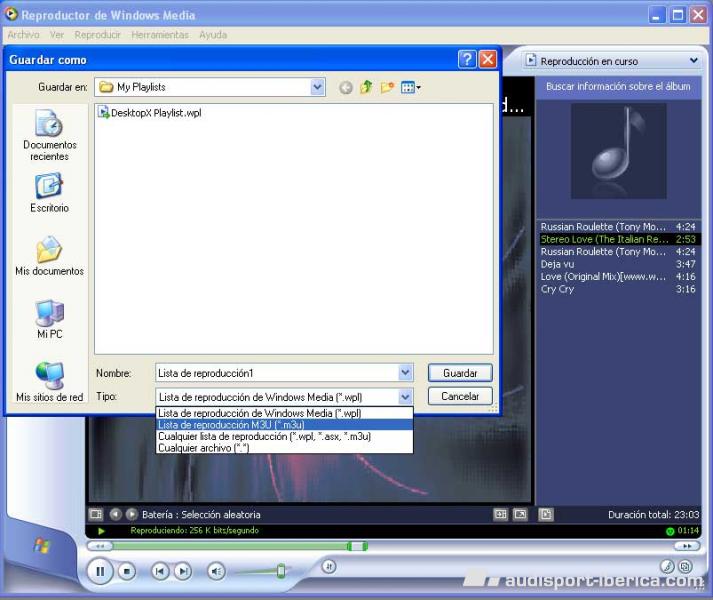Screen dimensions: 713x600
Task: Expand the Reproducción en curso dropdown
Action: 694,61
